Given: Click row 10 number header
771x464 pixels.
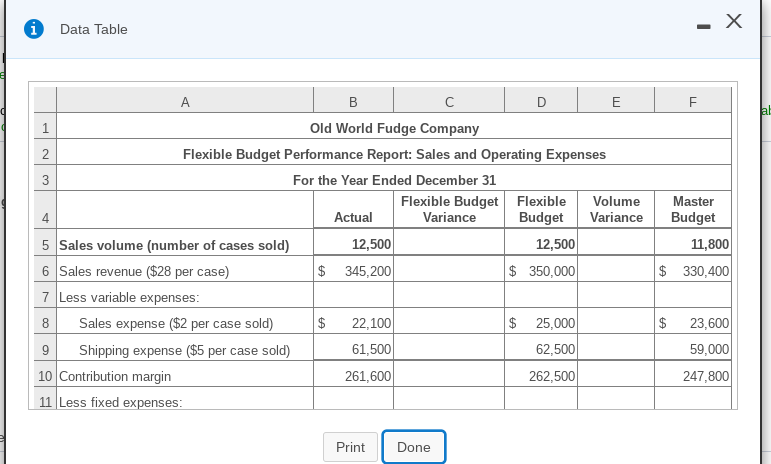Looking at the screenshot, I should [45, 376].
